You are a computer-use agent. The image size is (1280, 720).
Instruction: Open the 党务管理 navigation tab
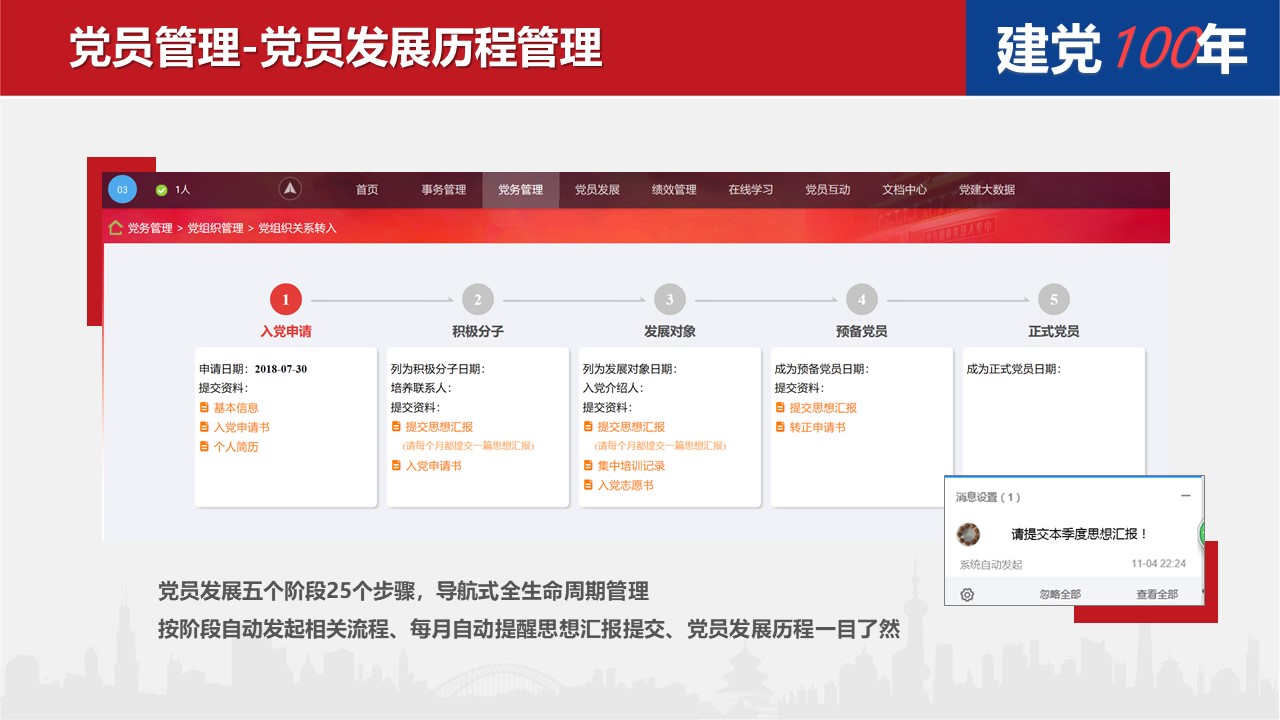click(520, 190)
